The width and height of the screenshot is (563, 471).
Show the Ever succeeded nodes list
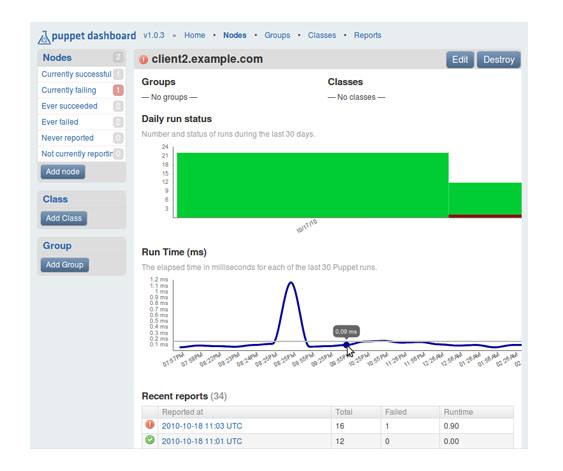pos(70,106)
